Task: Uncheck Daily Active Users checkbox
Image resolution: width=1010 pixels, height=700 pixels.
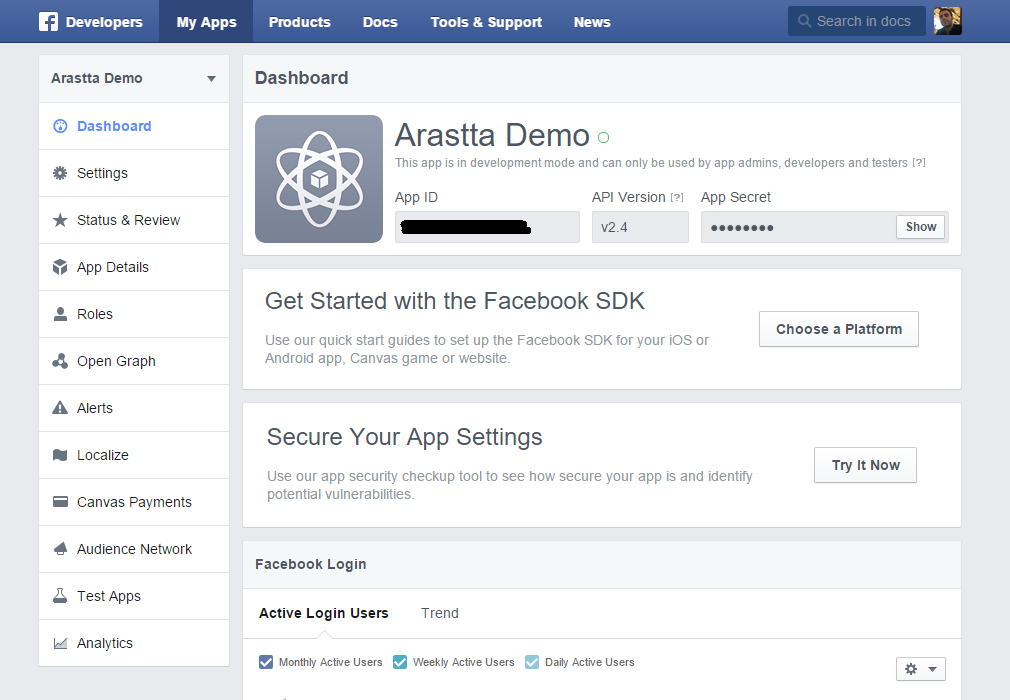Action: [x=532, y=662]
